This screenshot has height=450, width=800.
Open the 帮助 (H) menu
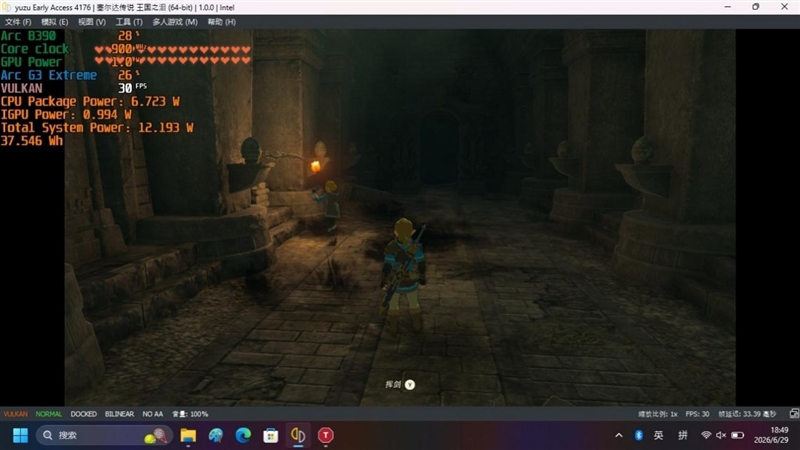pos(221,22)
